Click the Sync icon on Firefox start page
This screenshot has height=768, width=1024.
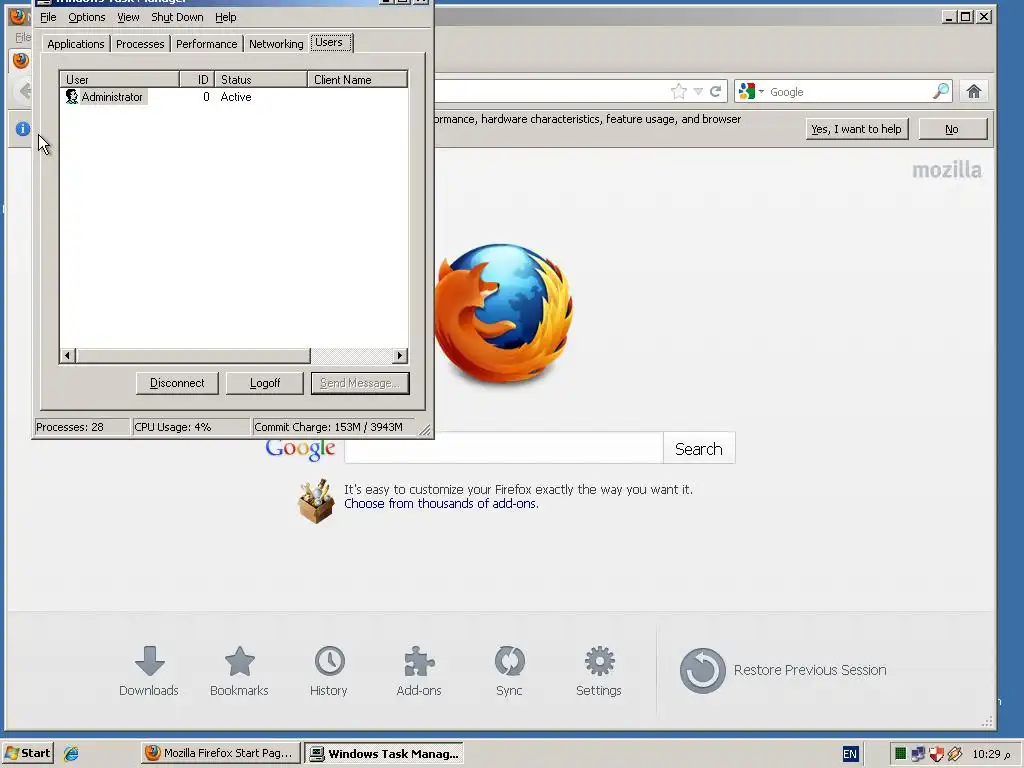(x=509, y=661)
